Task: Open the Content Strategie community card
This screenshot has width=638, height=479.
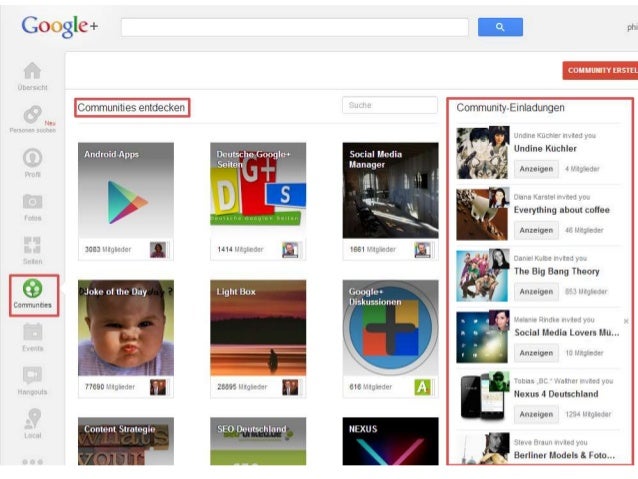Action: (x=126, y=441)
